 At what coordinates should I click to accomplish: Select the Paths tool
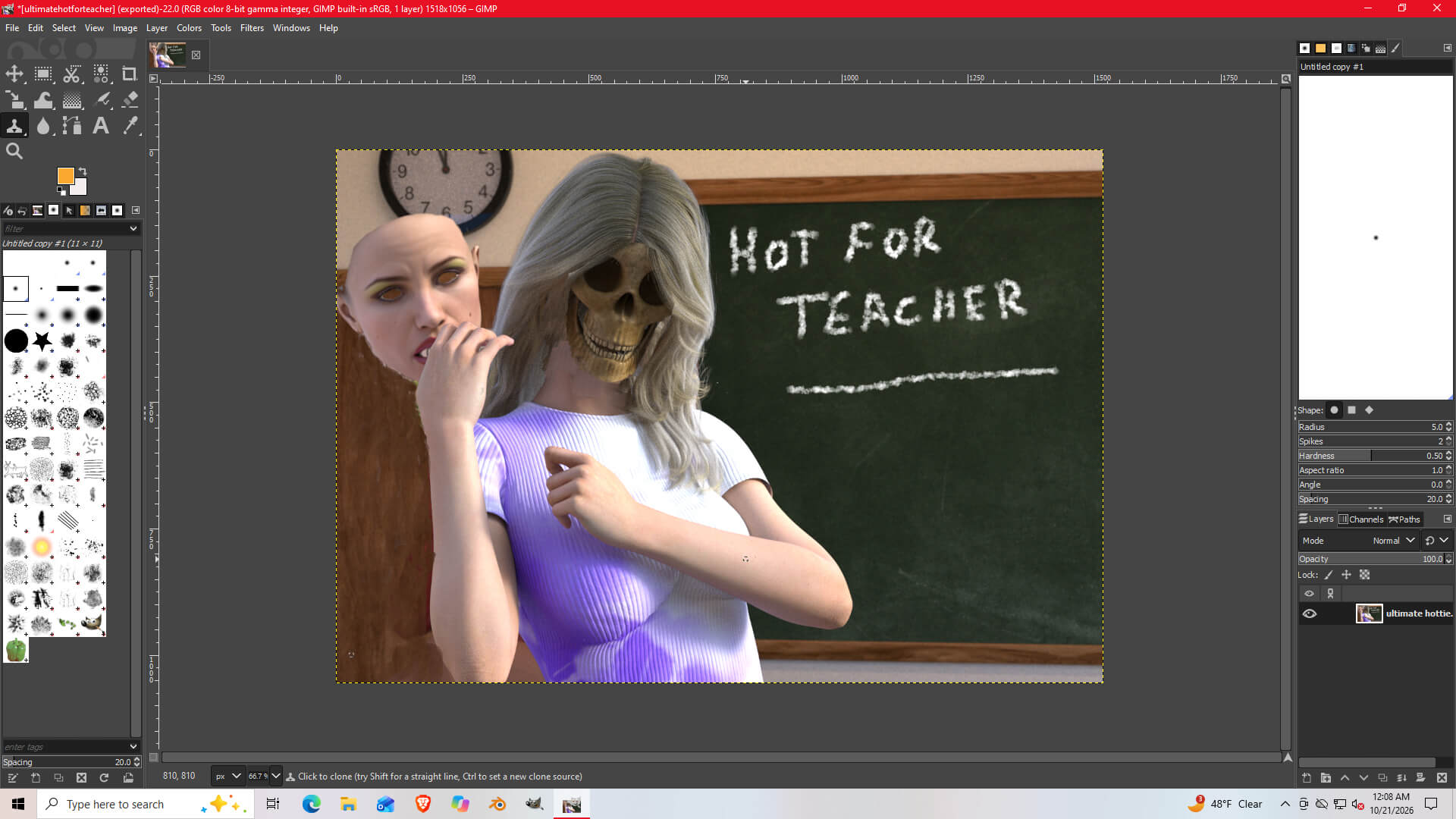[72, 125]
